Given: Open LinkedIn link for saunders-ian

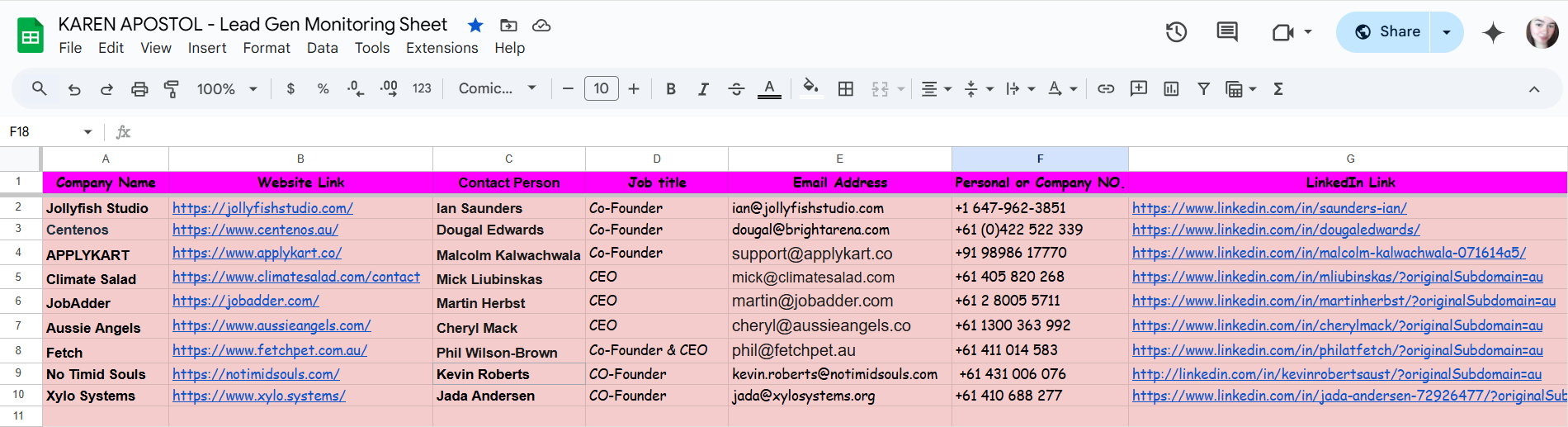Looking at the screenshot, I should (1269, 208).
